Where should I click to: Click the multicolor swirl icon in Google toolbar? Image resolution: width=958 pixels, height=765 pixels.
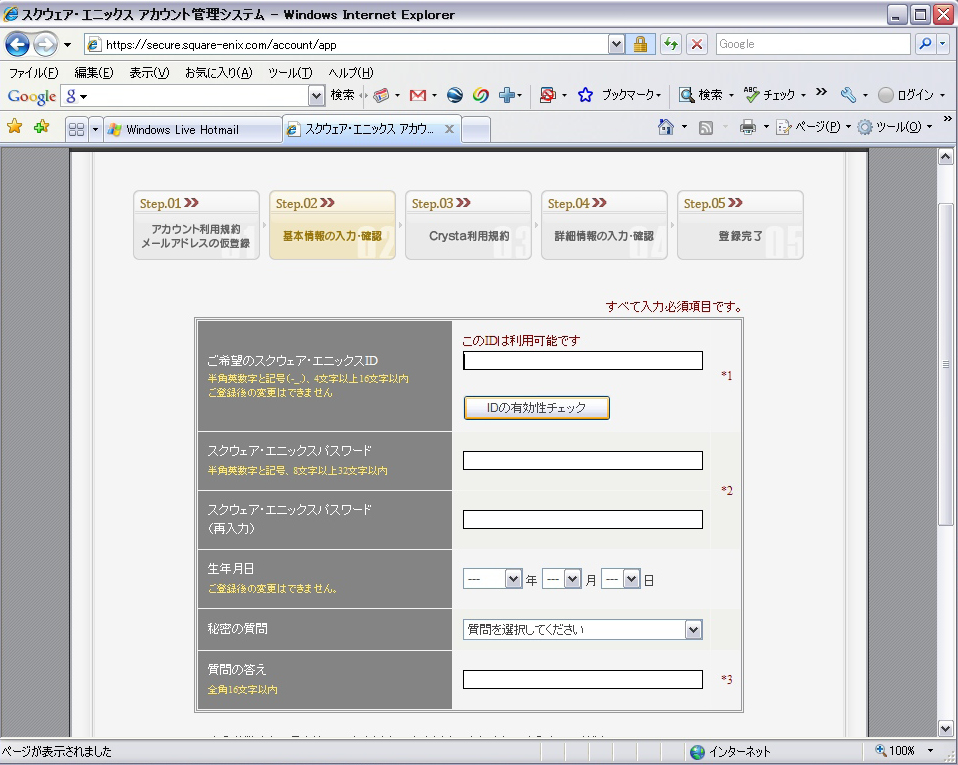click(481, 95)
